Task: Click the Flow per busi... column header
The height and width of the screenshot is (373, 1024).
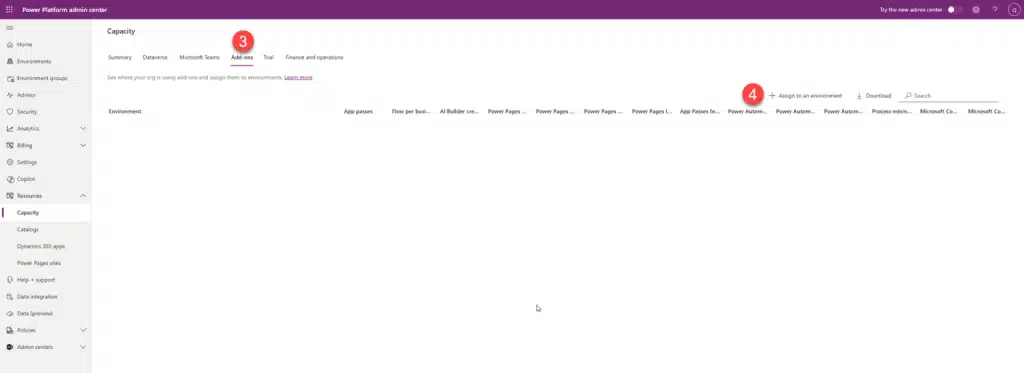Action: [411, 112]
